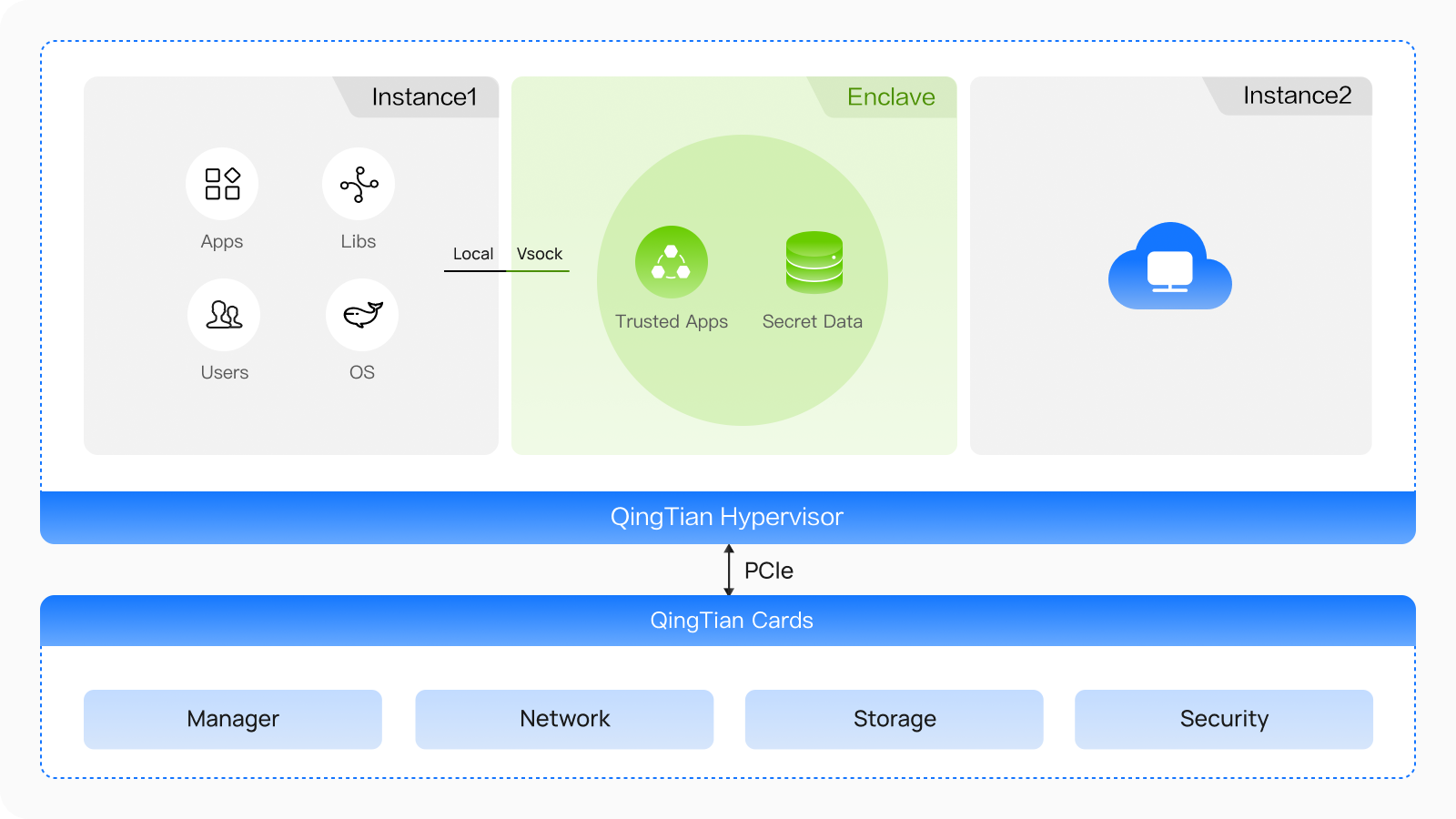The width and height of the screenshot is (1456, 819).
Task: Click the Libs branch icon
Action: [359, 184]
